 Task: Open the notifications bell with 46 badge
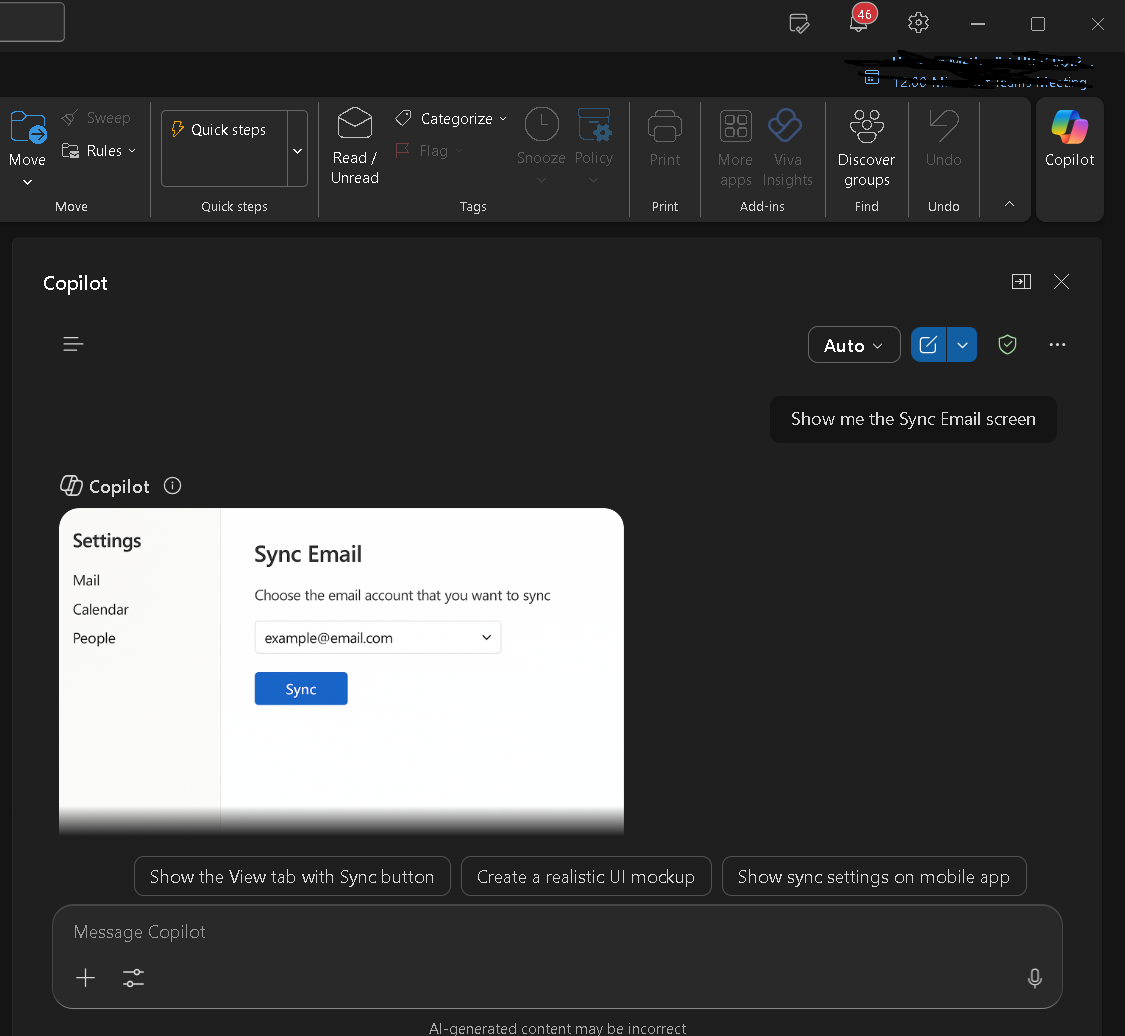pos(859,22)
